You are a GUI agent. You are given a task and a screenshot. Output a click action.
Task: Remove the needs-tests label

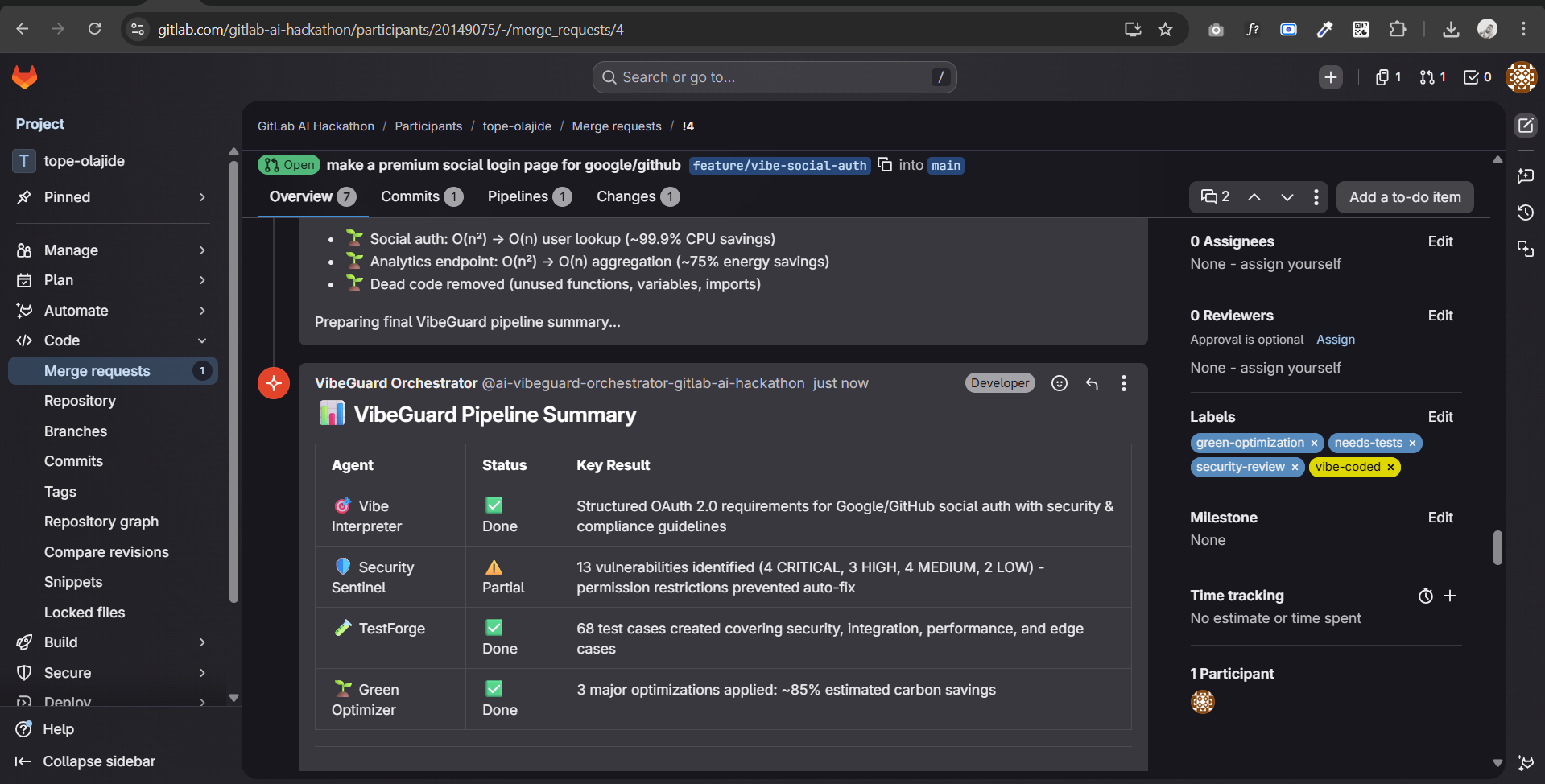1412,444
